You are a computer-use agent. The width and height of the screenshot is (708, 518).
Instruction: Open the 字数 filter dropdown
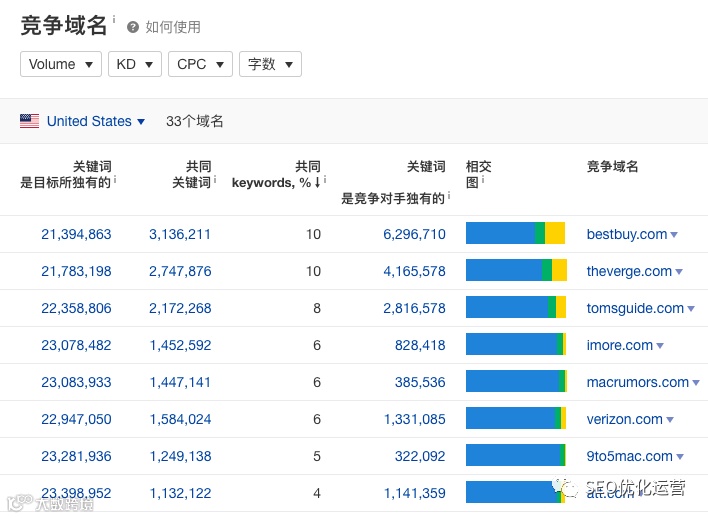(x=270, y=64)
